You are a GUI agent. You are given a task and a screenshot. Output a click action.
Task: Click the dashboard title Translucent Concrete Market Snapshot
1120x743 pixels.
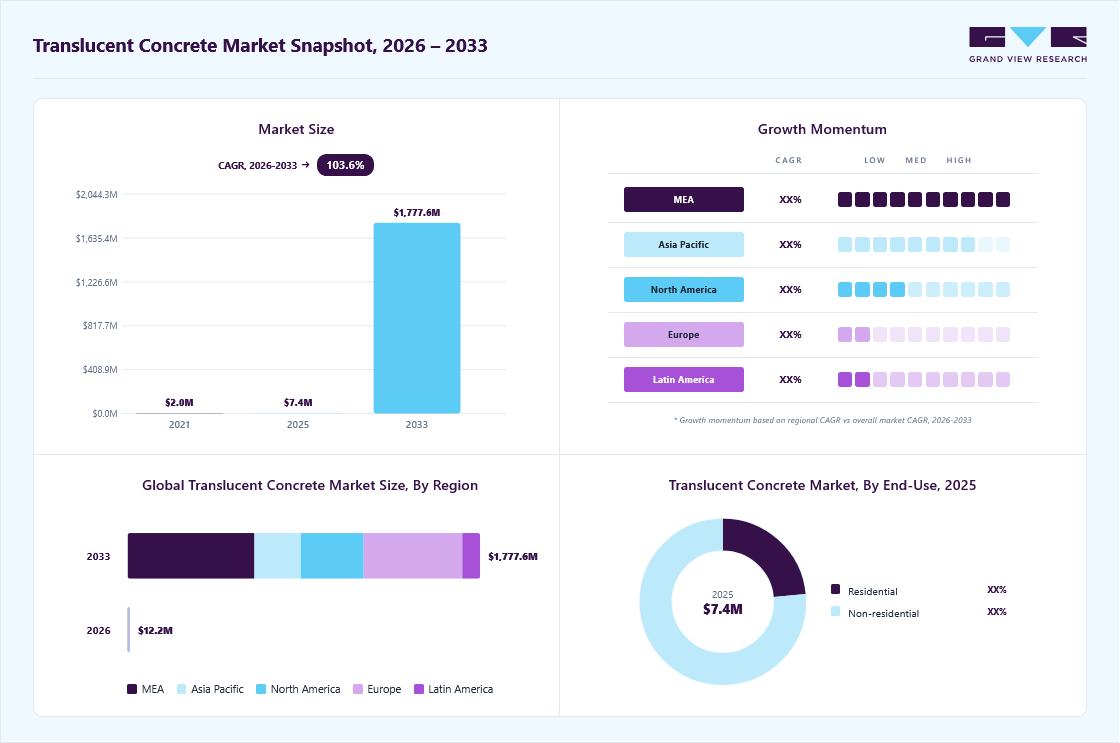click(260, 46)
